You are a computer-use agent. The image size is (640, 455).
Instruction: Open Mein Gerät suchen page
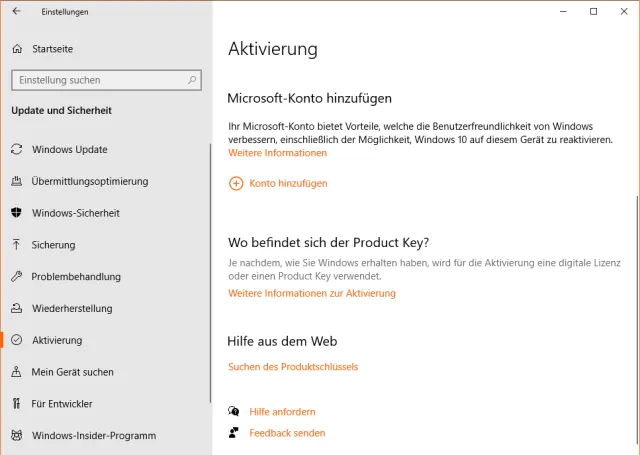[x=72, y=372]
